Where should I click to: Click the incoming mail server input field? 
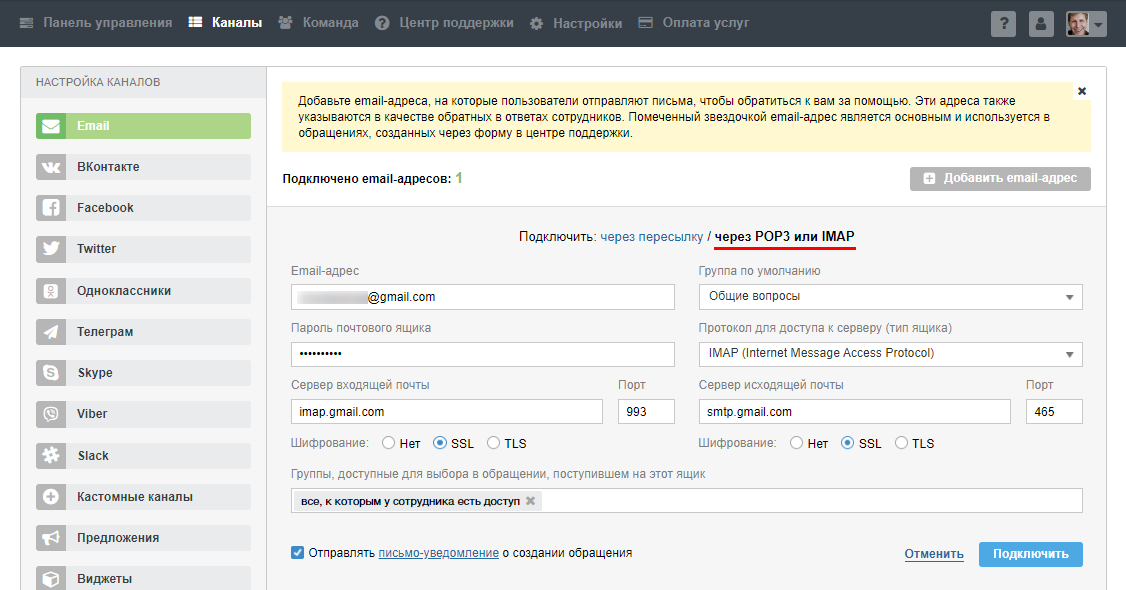(446, 412)
